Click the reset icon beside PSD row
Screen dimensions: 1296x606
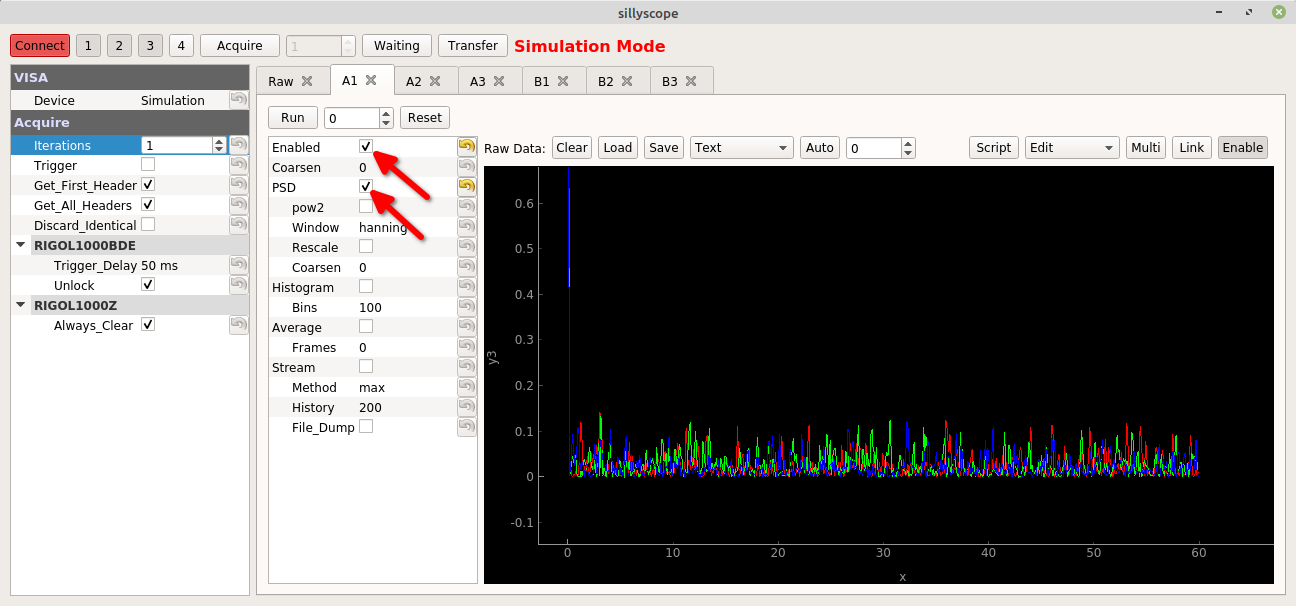[x=466, y=186]
